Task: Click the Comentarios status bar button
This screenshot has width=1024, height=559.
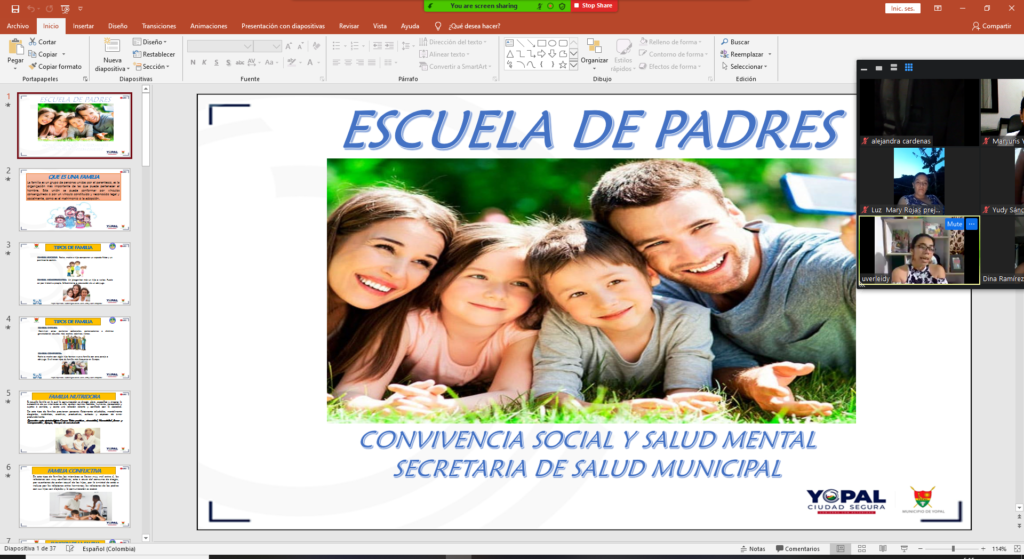Action: click(x=797, y=549)
